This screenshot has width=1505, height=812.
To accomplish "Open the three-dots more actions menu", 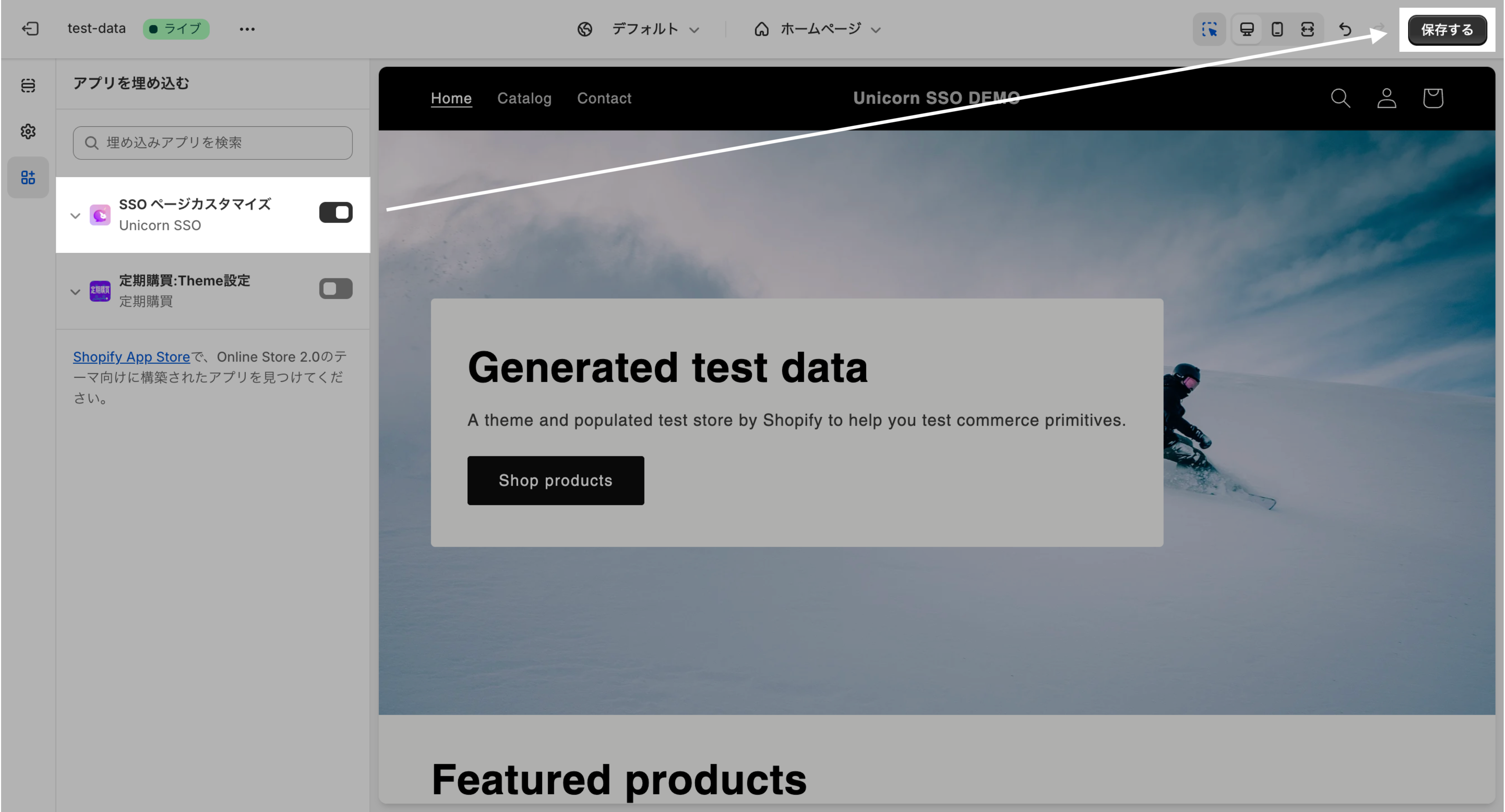I will pyautogui.click(x=247, y=29).
